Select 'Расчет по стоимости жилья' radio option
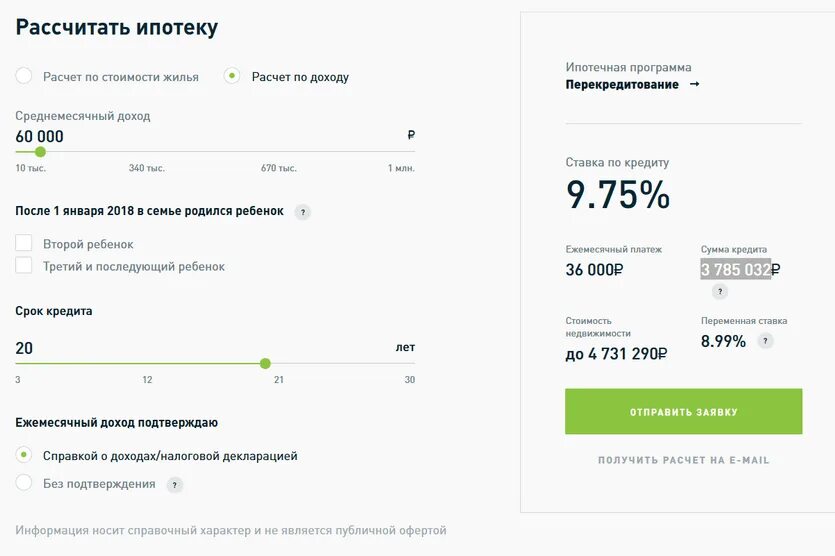The height and width of the screenshot is (556, 835). pyautogui.click(x=24, y=76)
